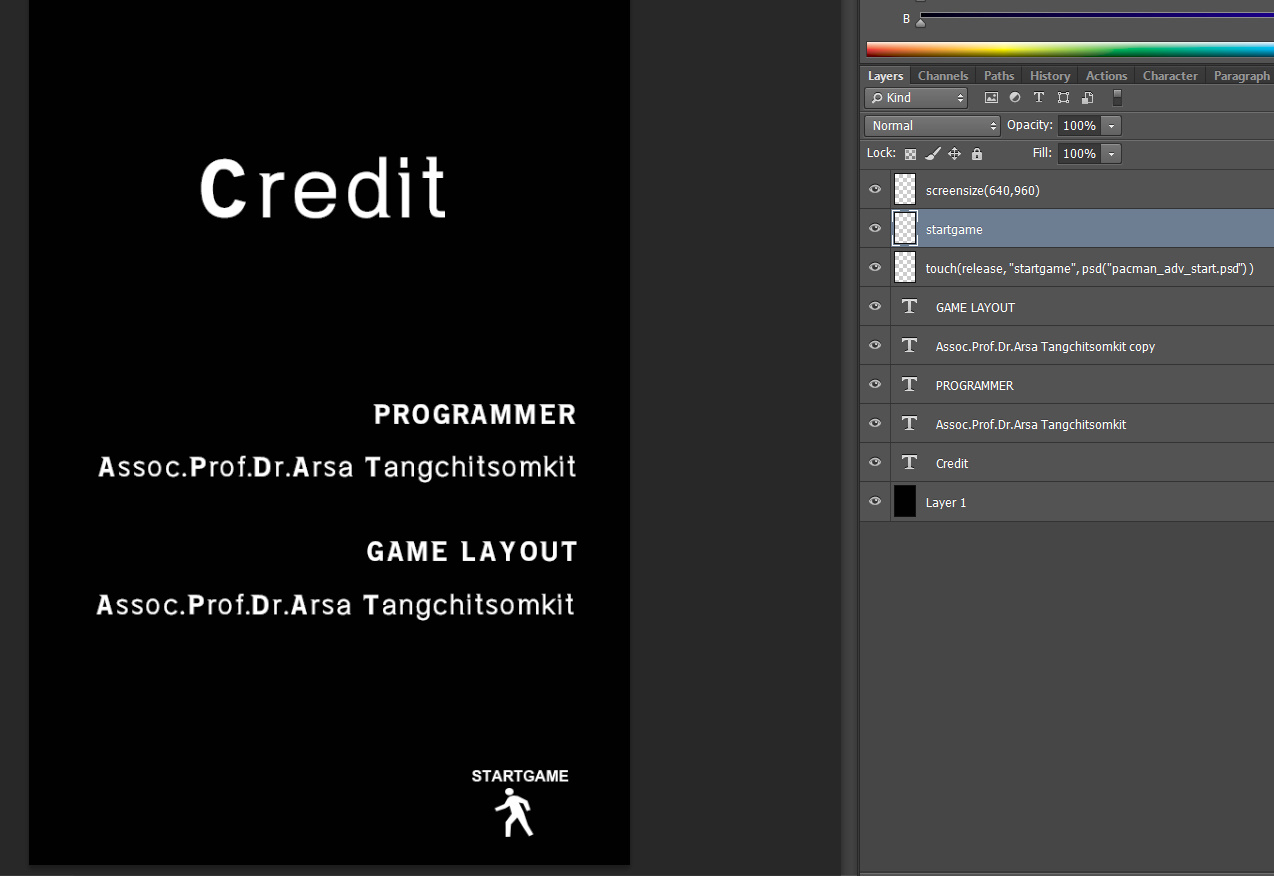
Task: Open the blend mode dropdown showing Normal
Action: point(931,125)
